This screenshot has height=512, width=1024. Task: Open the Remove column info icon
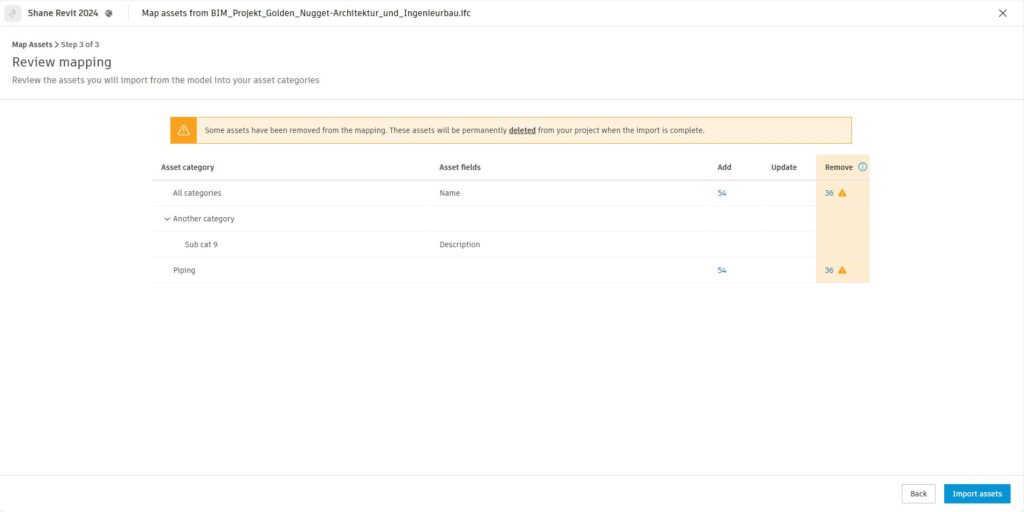pyautogui.click(x=863, y=167)
